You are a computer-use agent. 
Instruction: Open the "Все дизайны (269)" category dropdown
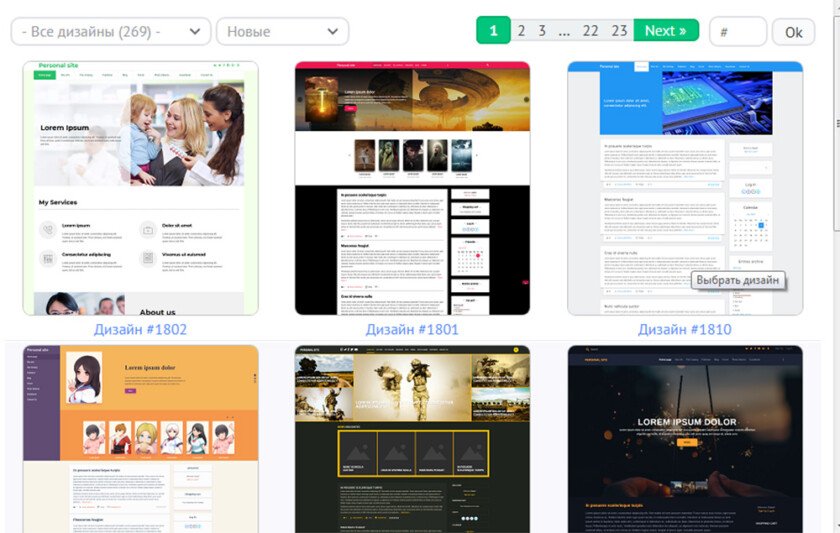(x=111, y=32)
